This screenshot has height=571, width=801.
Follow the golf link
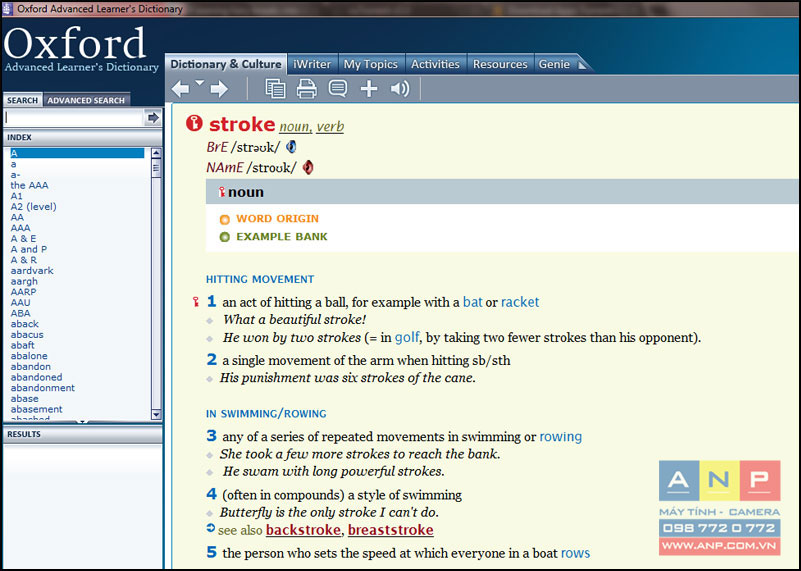(407, 337)
